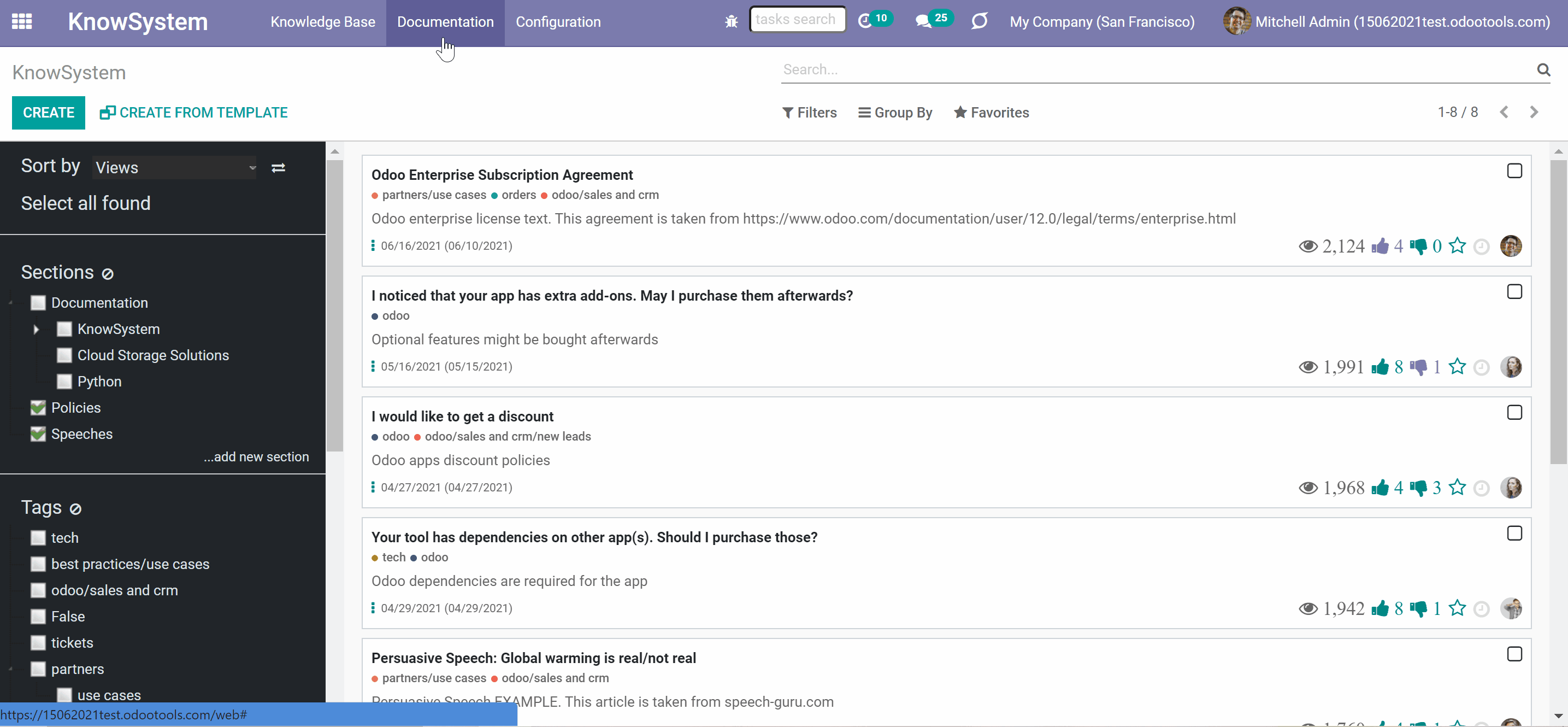The height and width of the screenshot is (727, 1568).
Task: Uncheck the Speeches section checkbox
Action: coord(38,434)
